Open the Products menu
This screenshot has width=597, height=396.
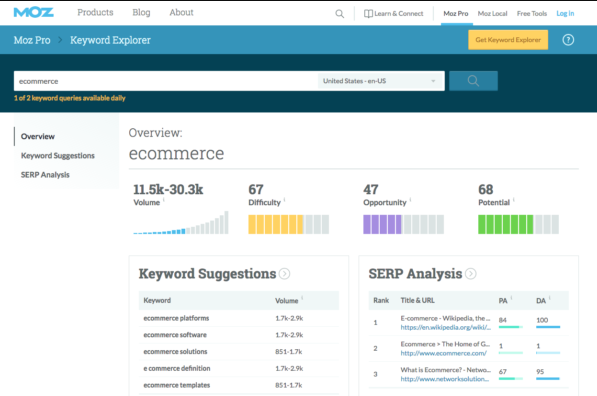click(x=95, y=13)
